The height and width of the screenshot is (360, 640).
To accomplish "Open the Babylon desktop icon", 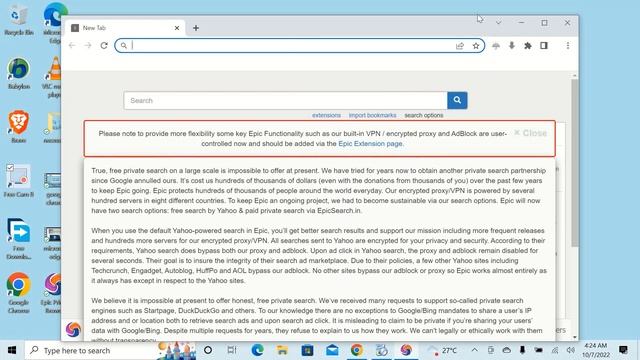I will click(18, 73).
